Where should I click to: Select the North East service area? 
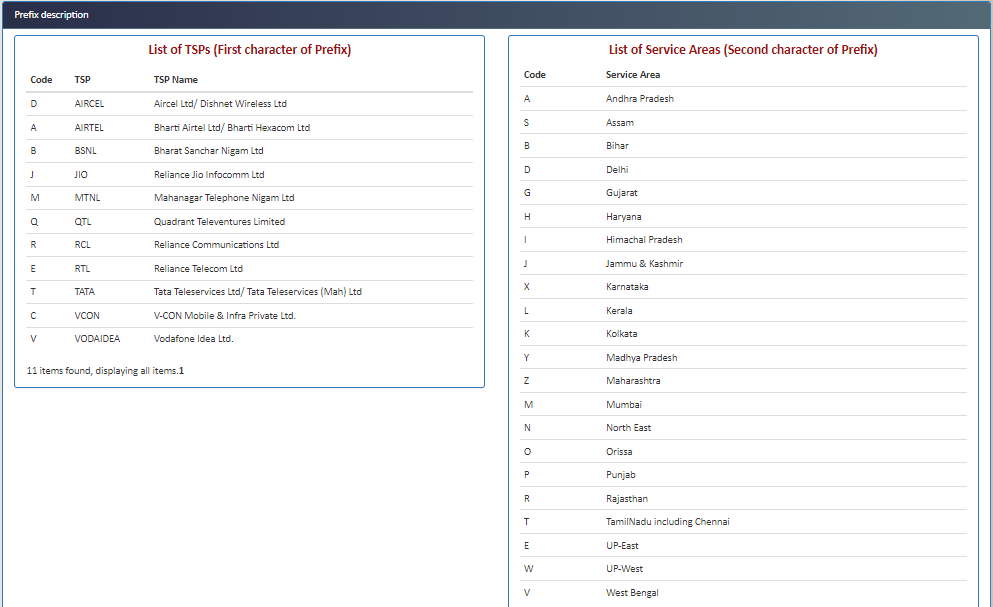pos(628,428)
